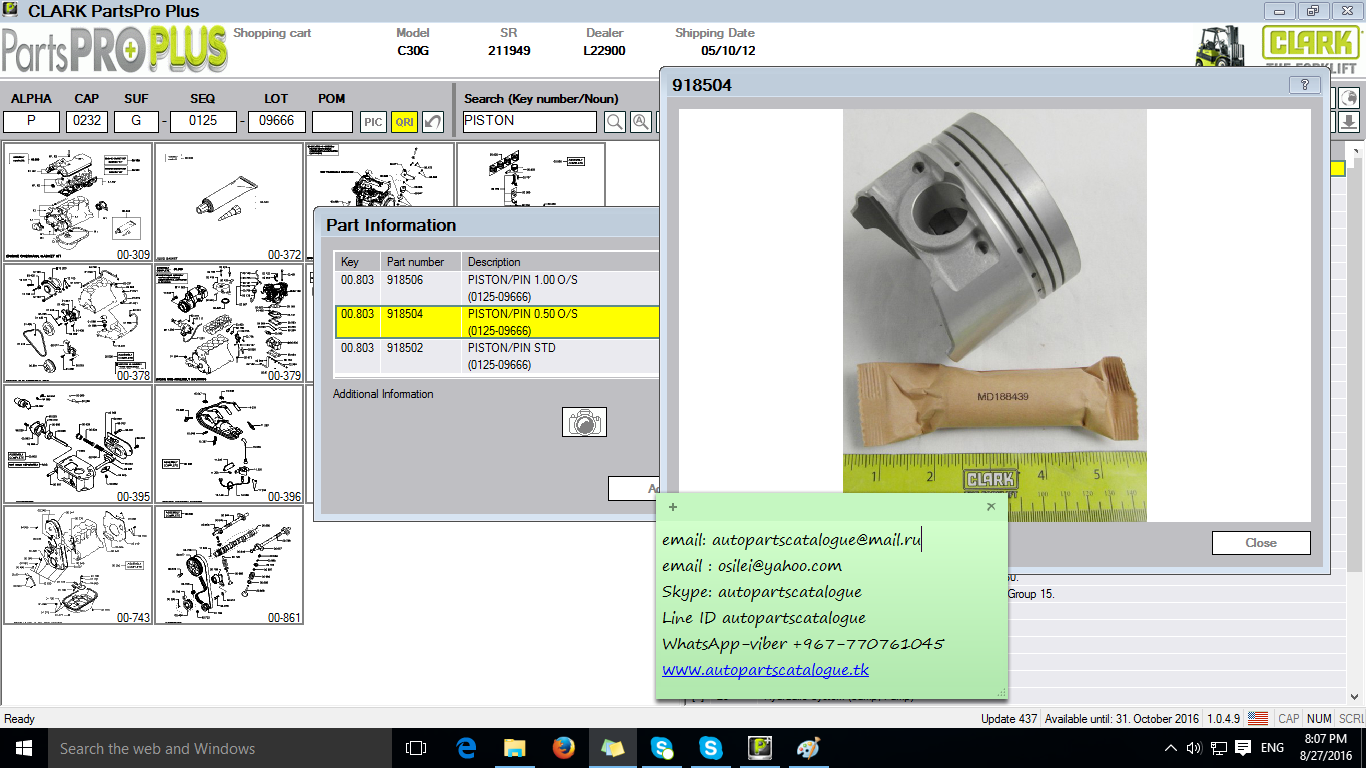Click the Search the web and Windows box

(218, 748)
